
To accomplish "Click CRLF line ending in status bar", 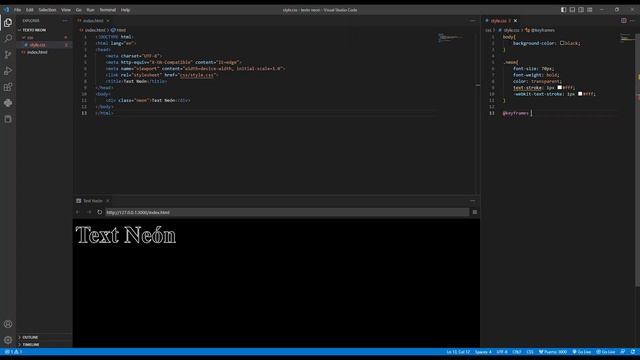I will coord(517,352).
